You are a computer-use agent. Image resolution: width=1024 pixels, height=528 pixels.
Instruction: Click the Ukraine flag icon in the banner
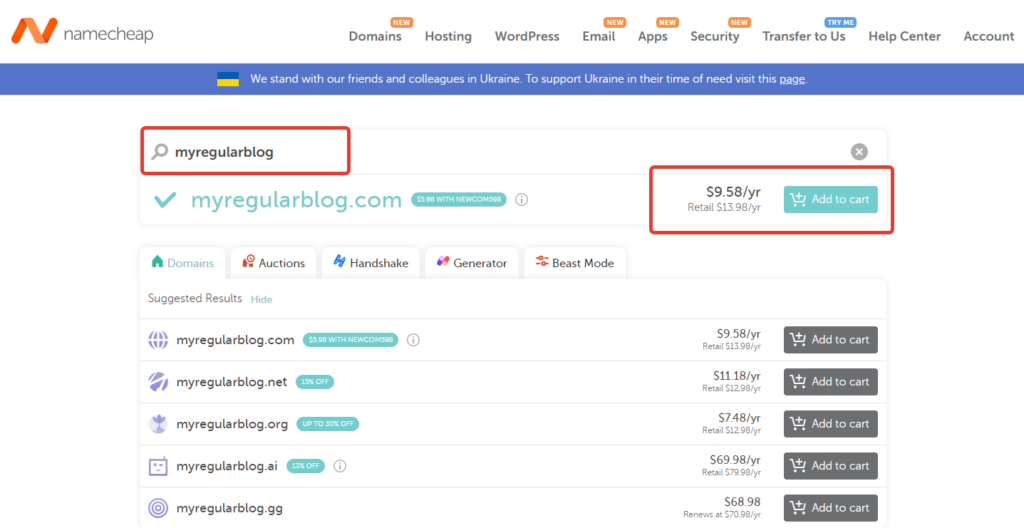[x=228, y=79]
